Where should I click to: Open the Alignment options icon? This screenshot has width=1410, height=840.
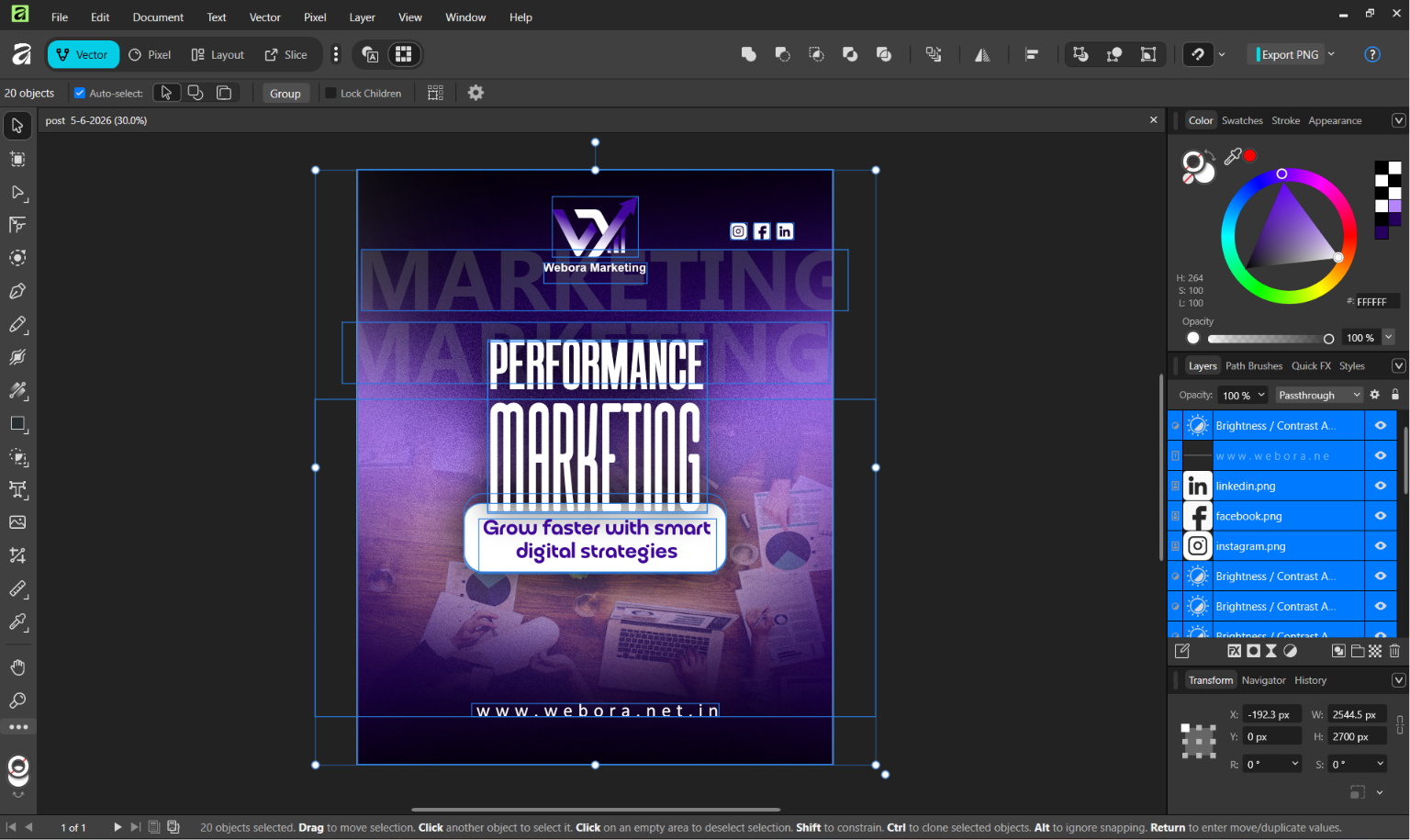coord(1032,54)
